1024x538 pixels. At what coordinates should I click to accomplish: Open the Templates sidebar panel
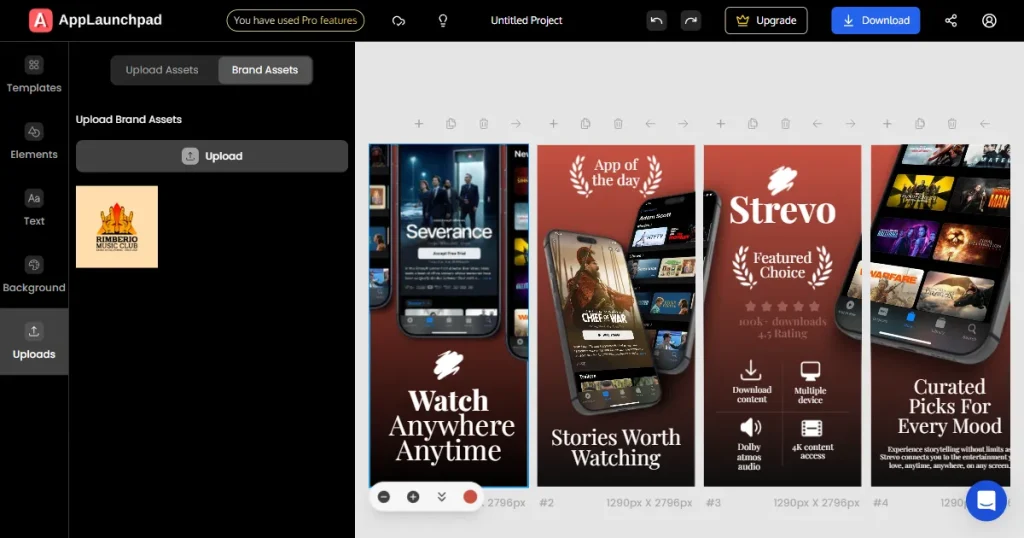point(34,76)
